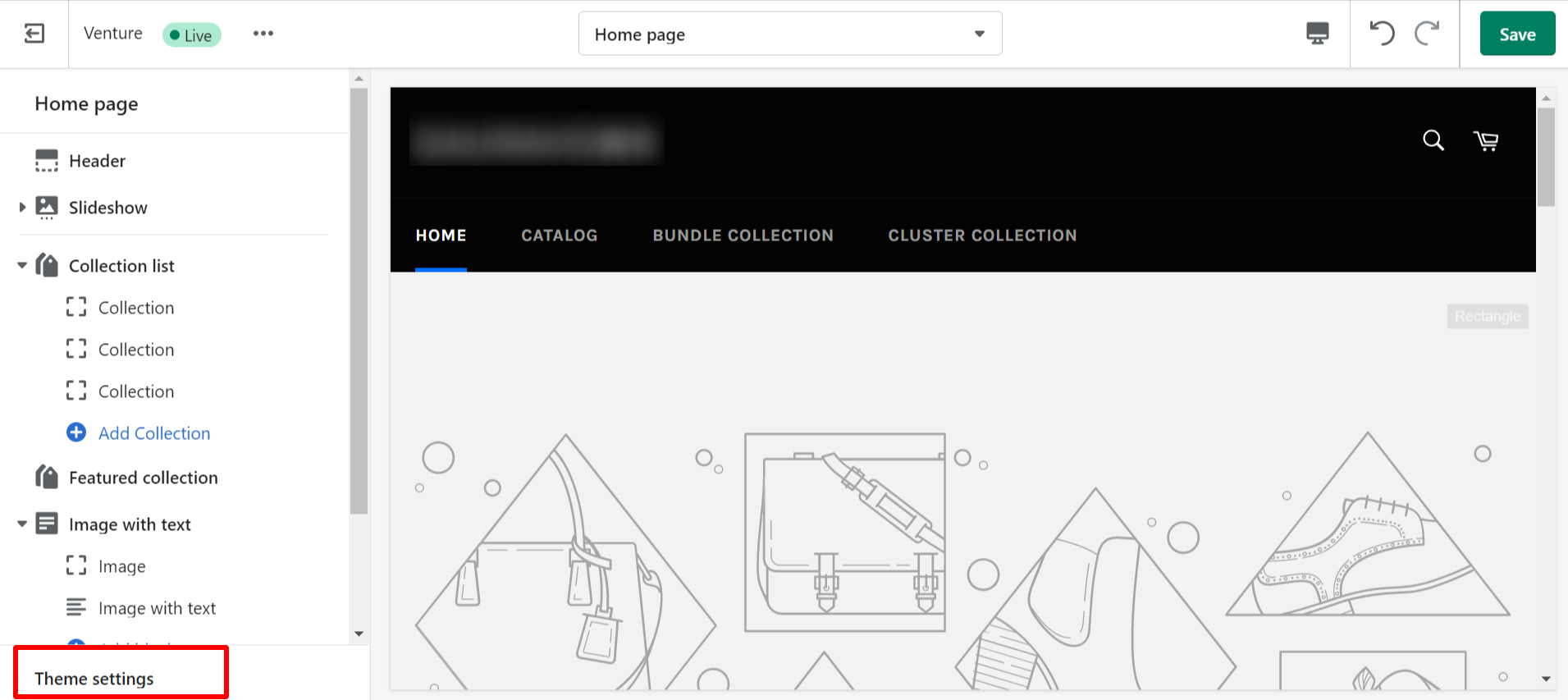Viewport: 1568px width, 700px height.
Task: Click the lines icon beside Image with text block
Action: 76,607
